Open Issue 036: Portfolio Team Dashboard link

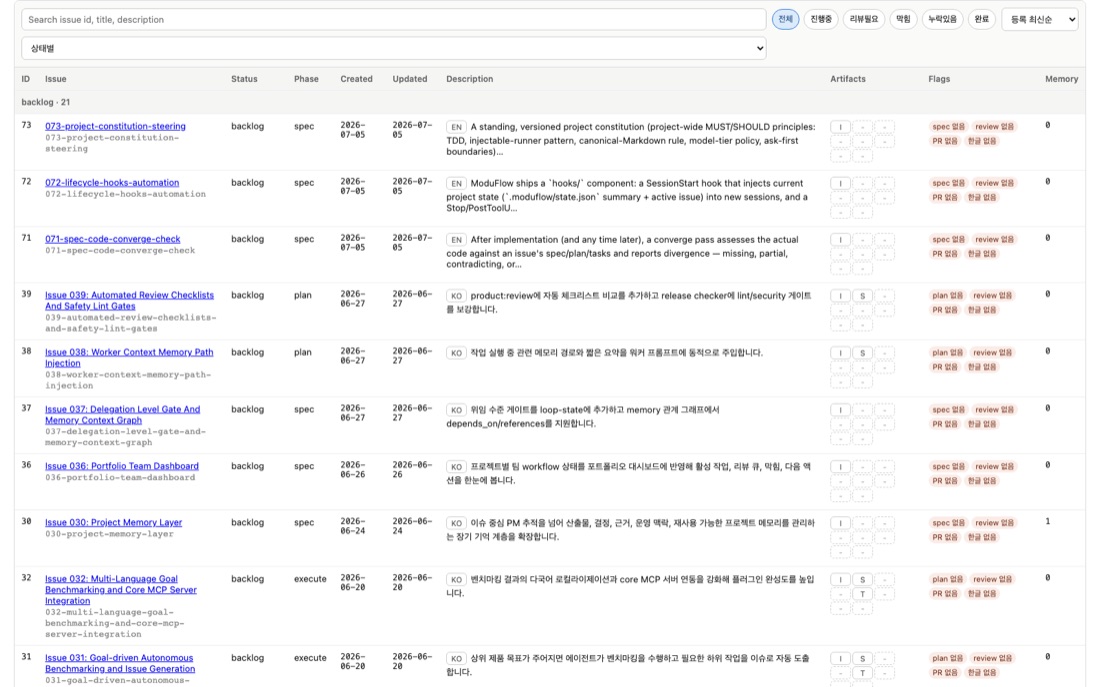point(121,466)
